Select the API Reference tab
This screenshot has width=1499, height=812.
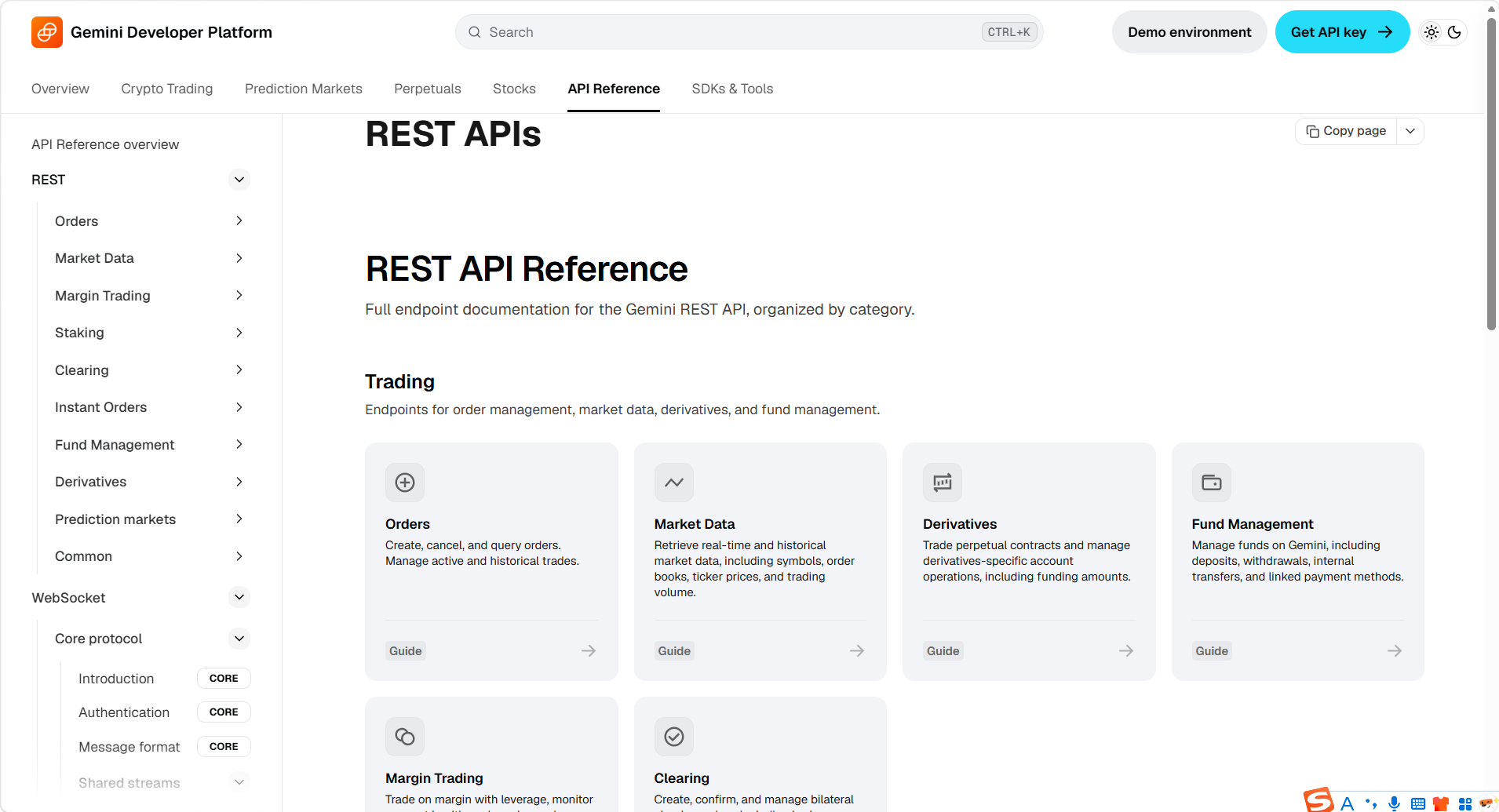[x=614, y=89]
